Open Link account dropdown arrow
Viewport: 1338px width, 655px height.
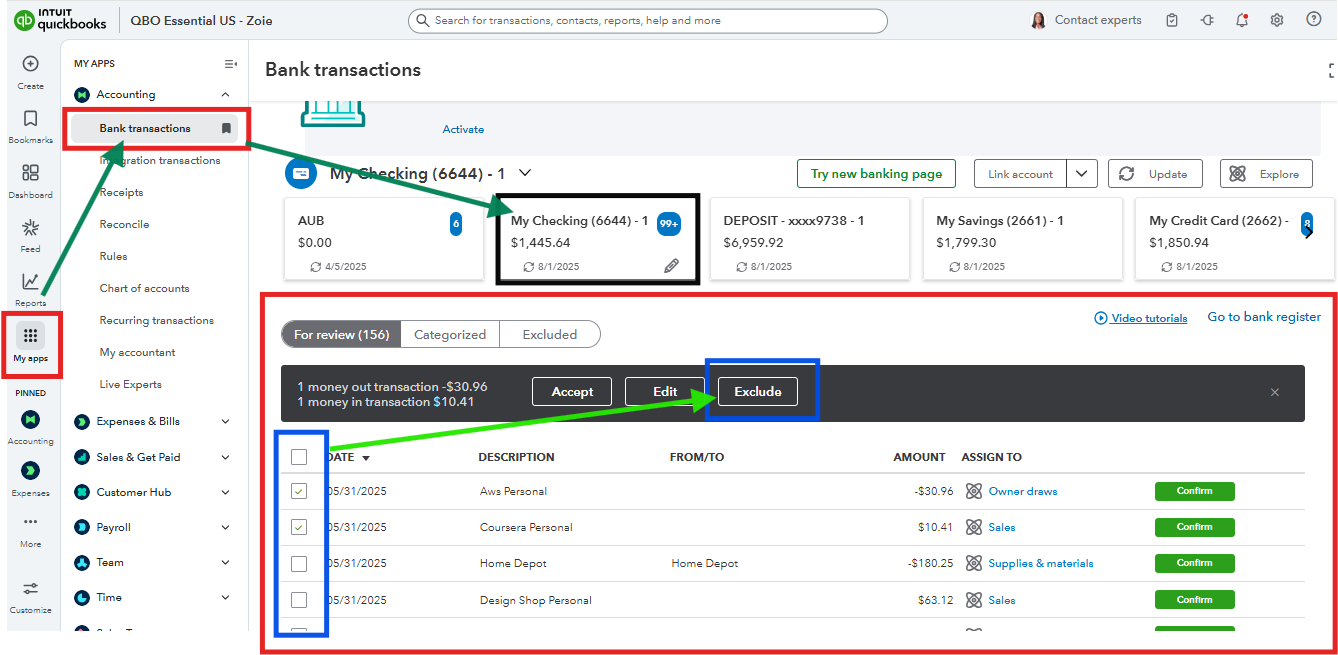pyautogui.click(x=1082, y=174)
